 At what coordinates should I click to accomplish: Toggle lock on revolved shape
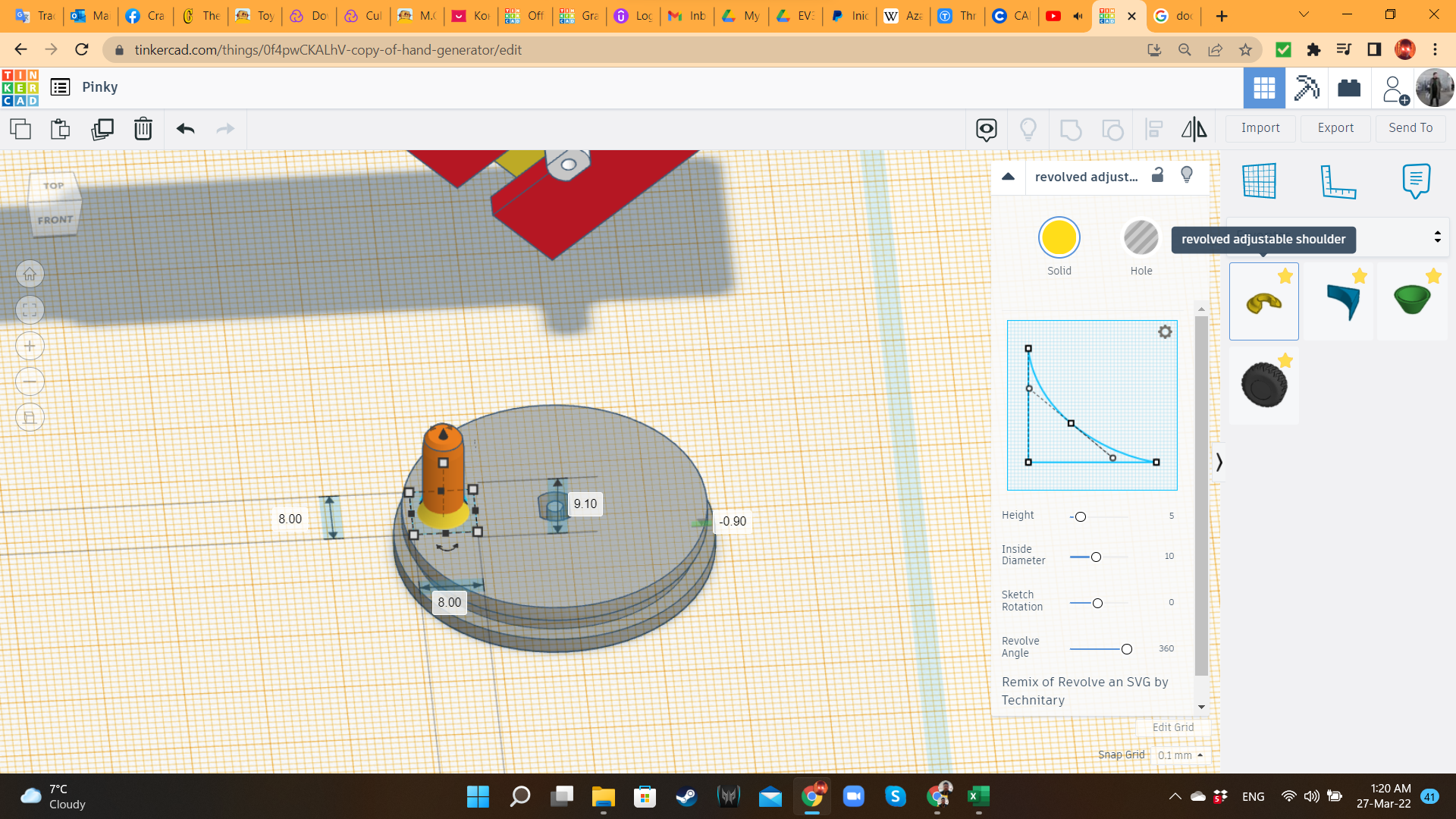click(x=1158, y=175)
